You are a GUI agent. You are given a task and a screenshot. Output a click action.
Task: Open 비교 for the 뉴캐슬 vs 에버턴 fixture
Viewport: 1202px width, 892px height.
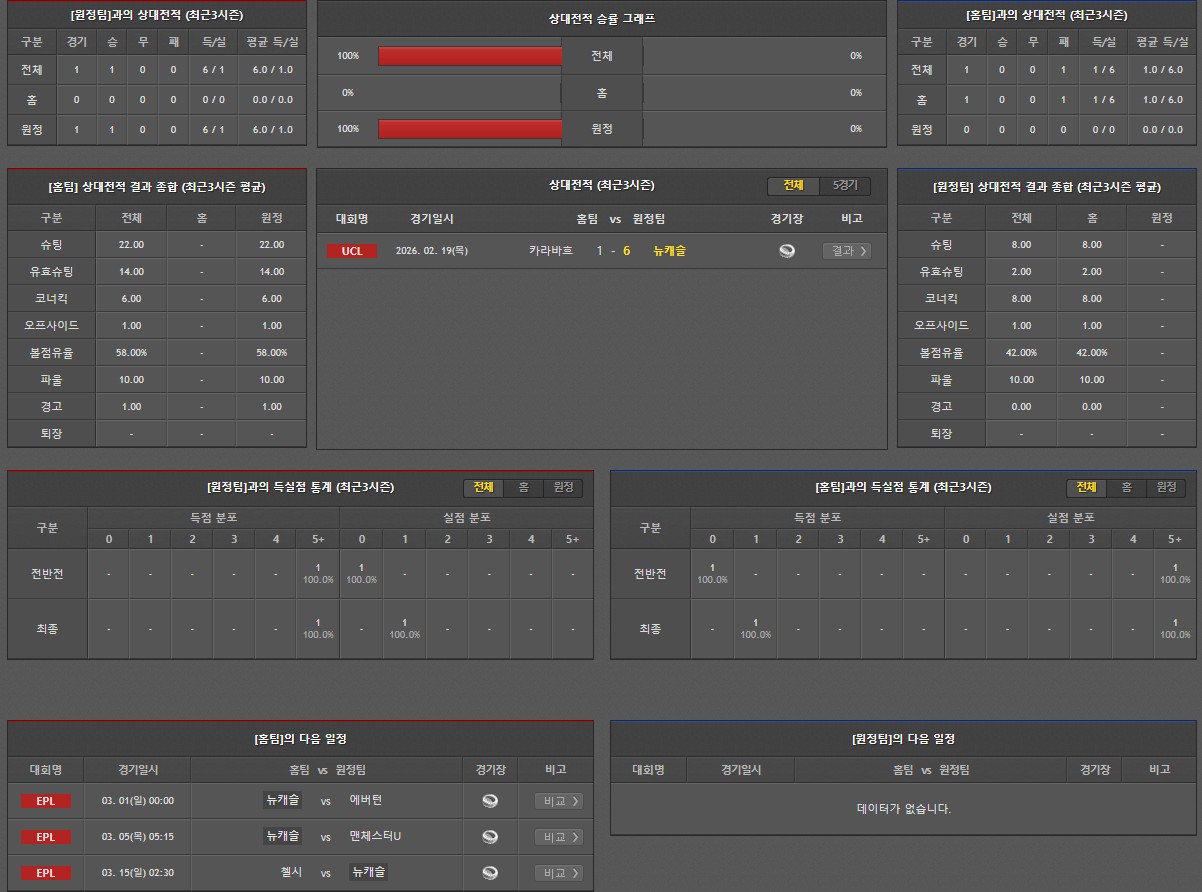558,801
